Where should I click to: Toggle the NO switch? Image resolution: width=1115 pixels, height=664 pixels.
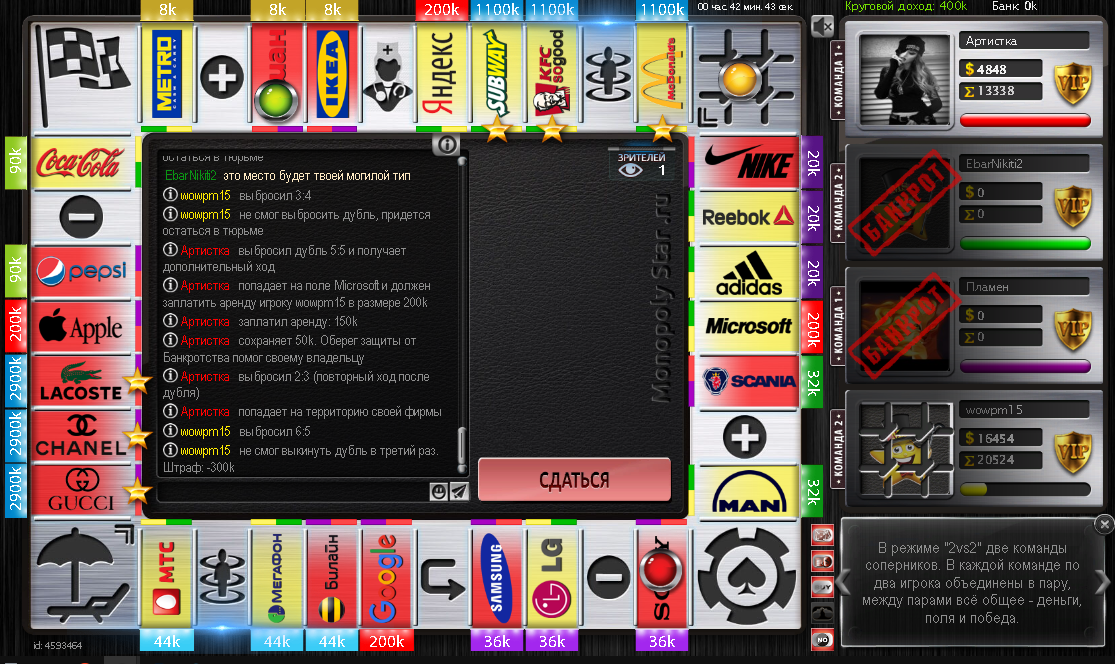823,640
